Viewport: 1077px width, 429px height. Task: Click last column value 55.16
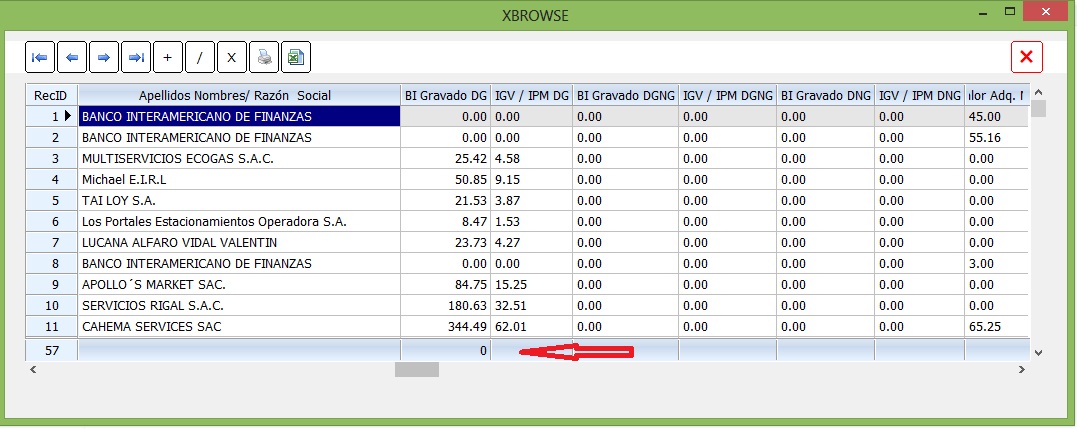click(x=984, y=138)
